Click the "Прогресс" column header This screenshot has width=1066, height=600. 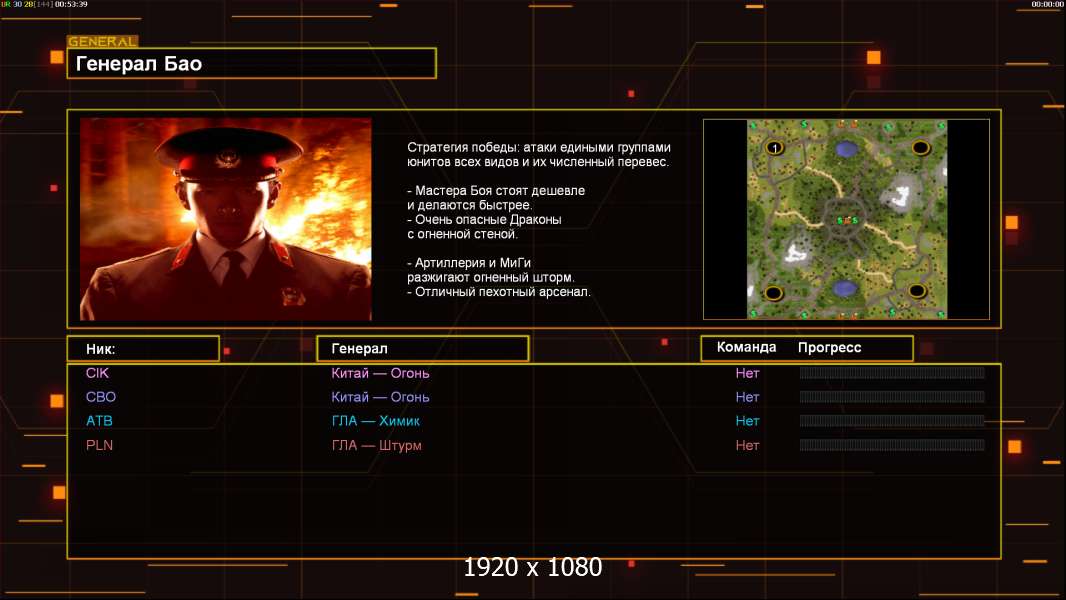829,347
